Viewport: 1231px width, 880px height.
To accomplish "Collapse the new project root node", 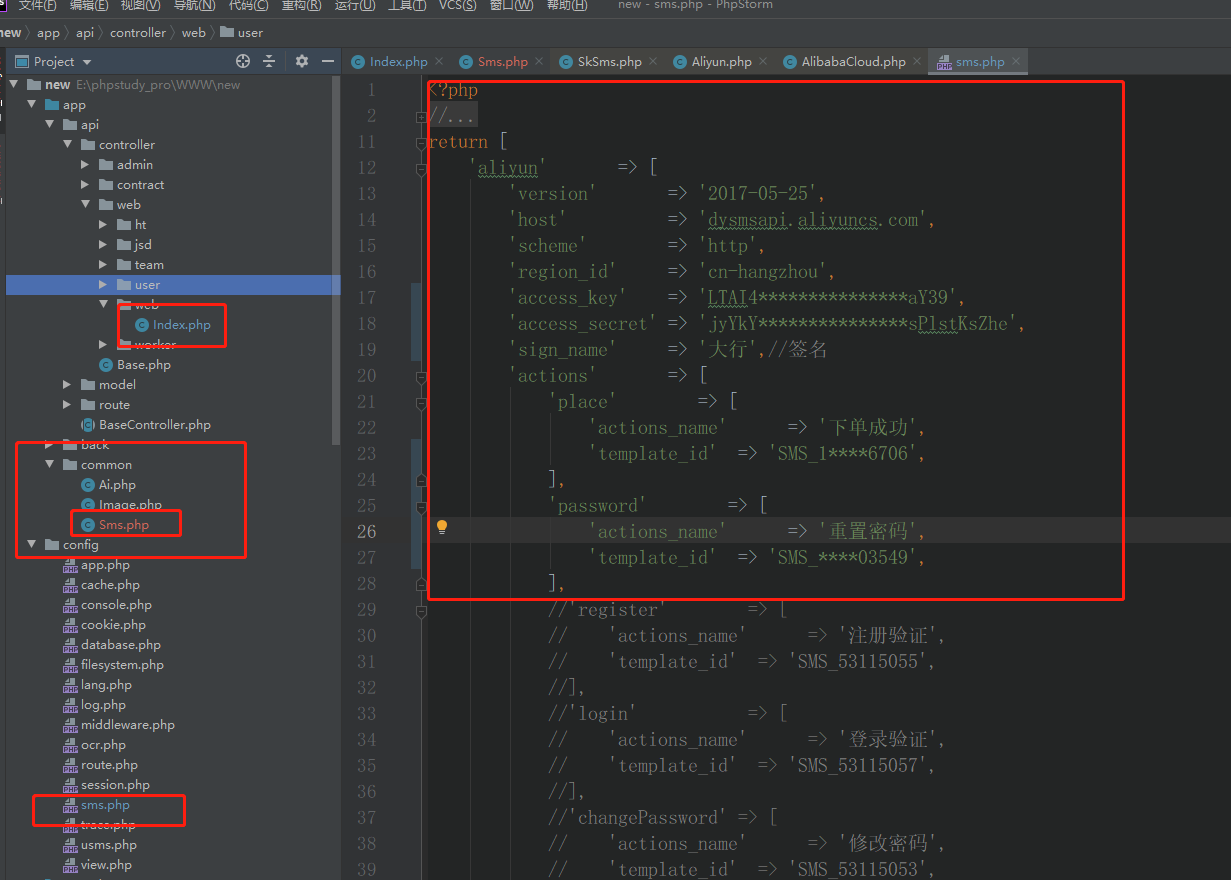I will click(14, 85).
